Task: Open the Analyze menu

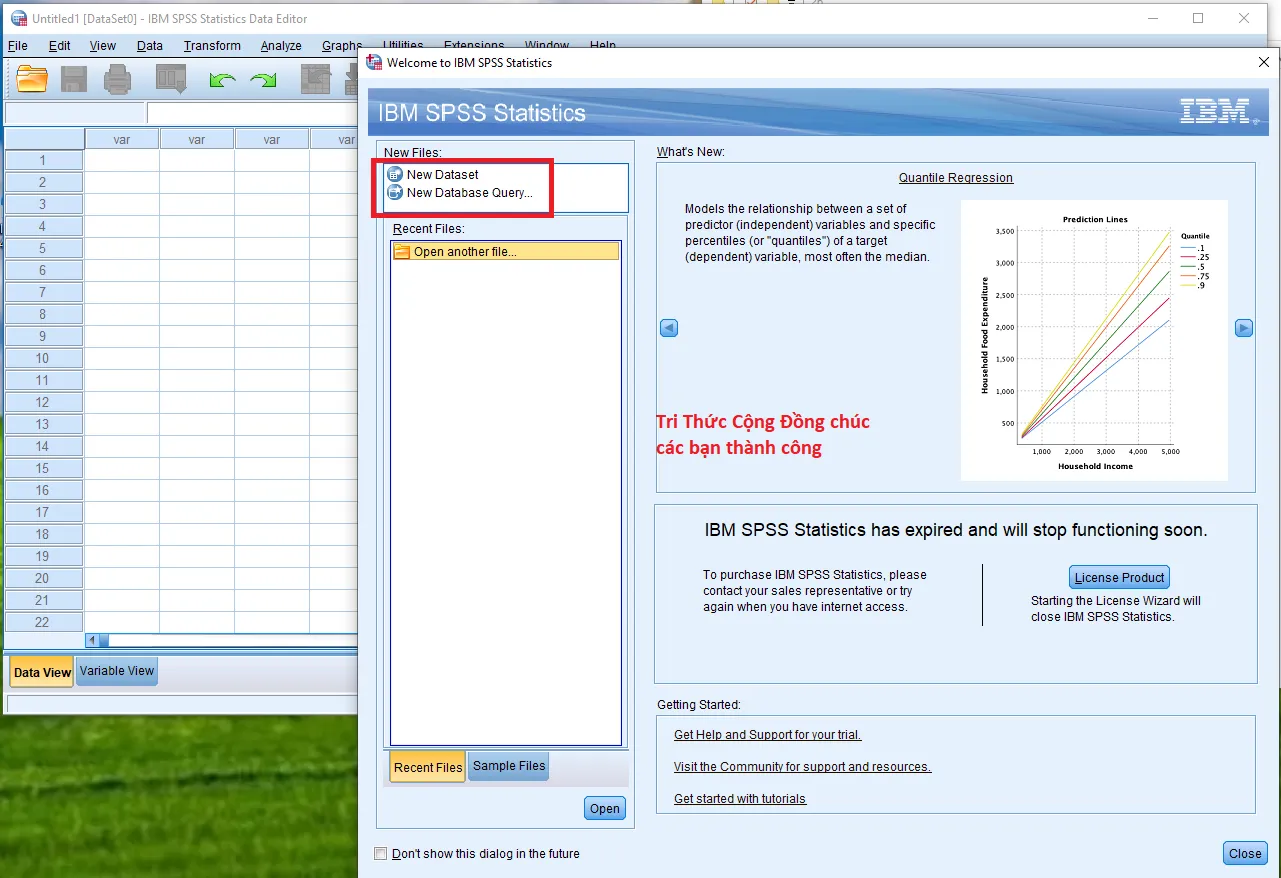Action: [x=281, y=45]
